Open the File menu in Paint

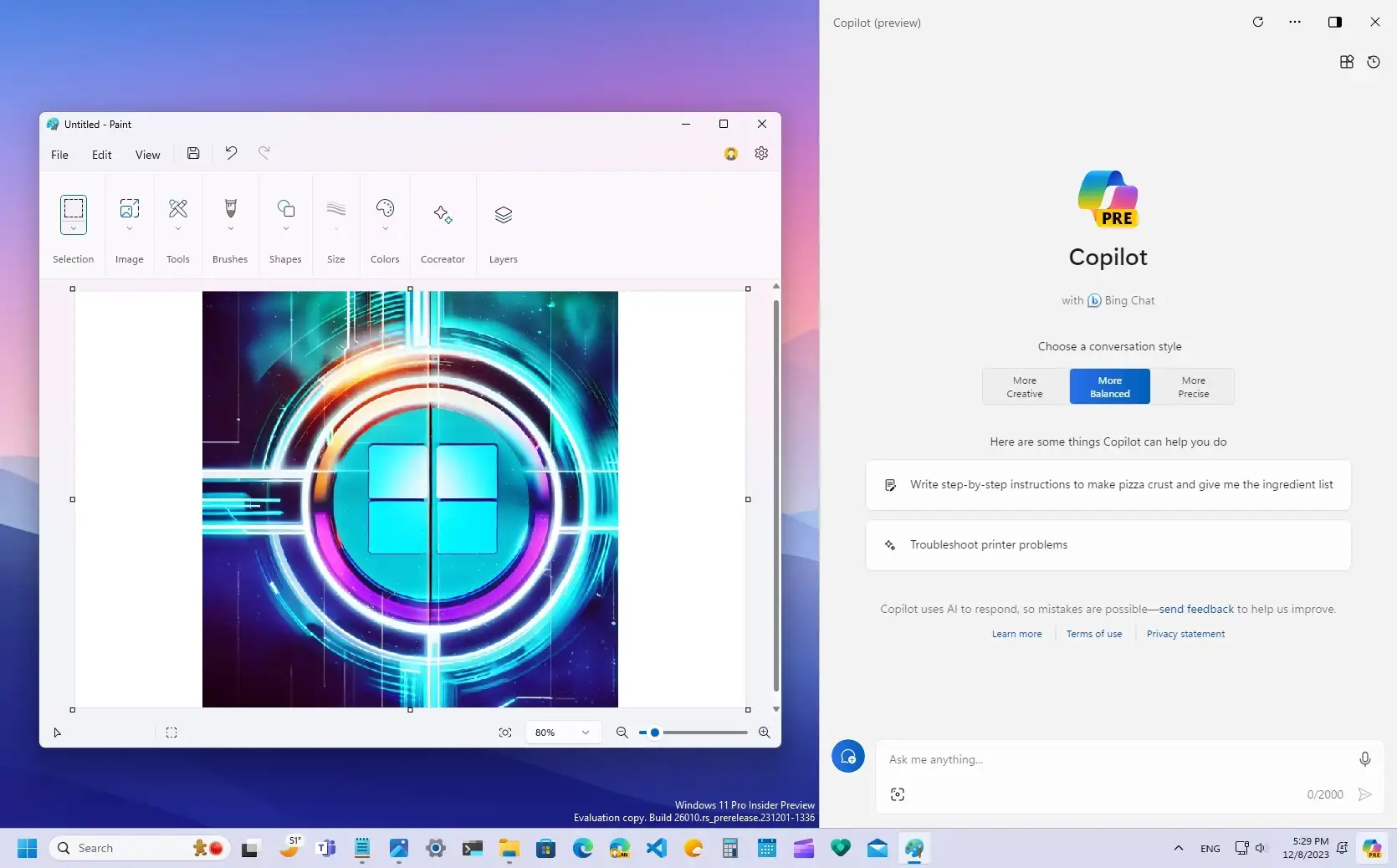click(x=59, y=155)
